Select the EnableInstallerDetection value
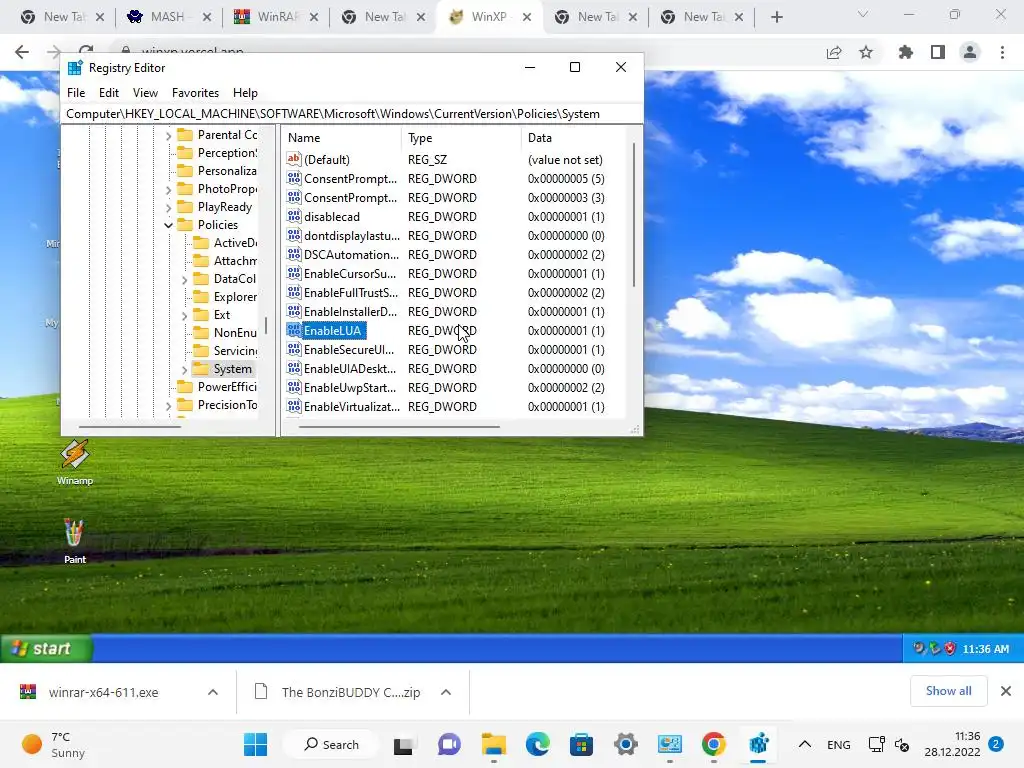Screen dimensions: 1024x768 pos(350,312)
